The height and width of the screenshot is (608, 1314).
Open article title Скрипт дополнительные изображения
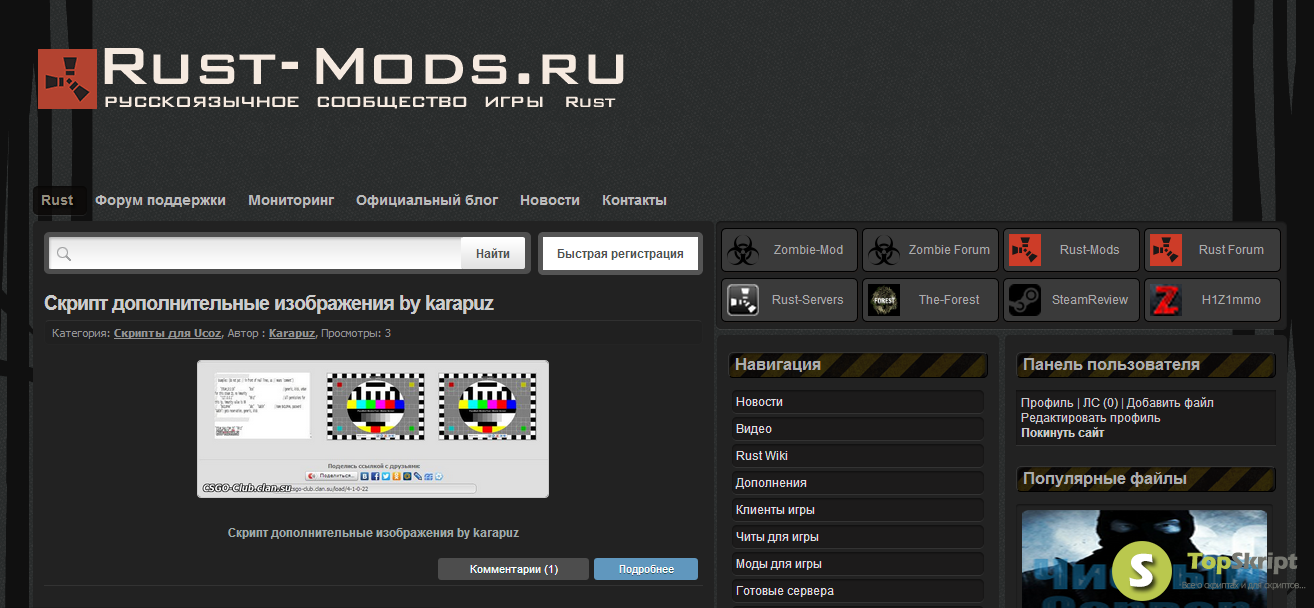[x=269, y=303]
